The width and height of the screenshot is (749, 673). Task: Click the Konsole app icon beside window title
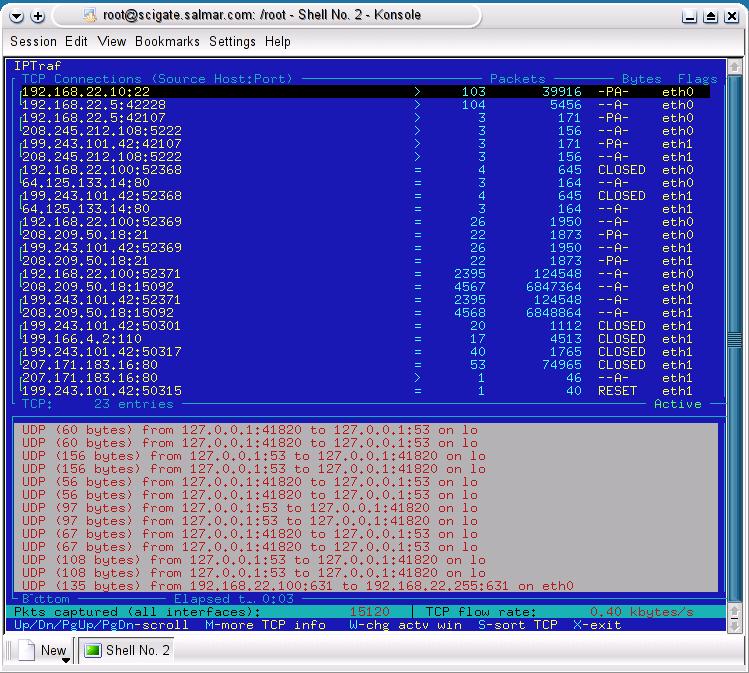click(x=90, y=16)
